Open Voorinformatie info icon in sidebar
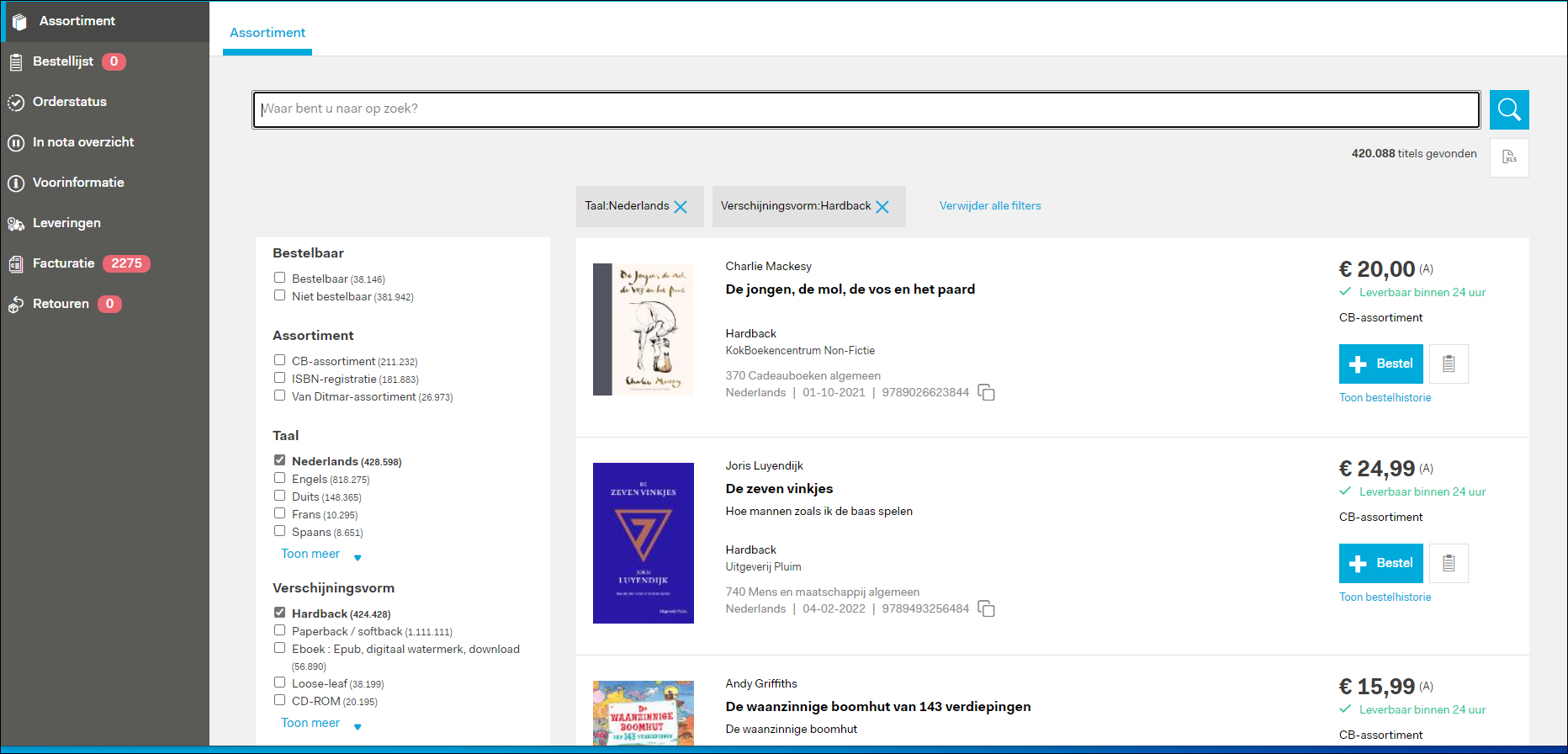 16,183
